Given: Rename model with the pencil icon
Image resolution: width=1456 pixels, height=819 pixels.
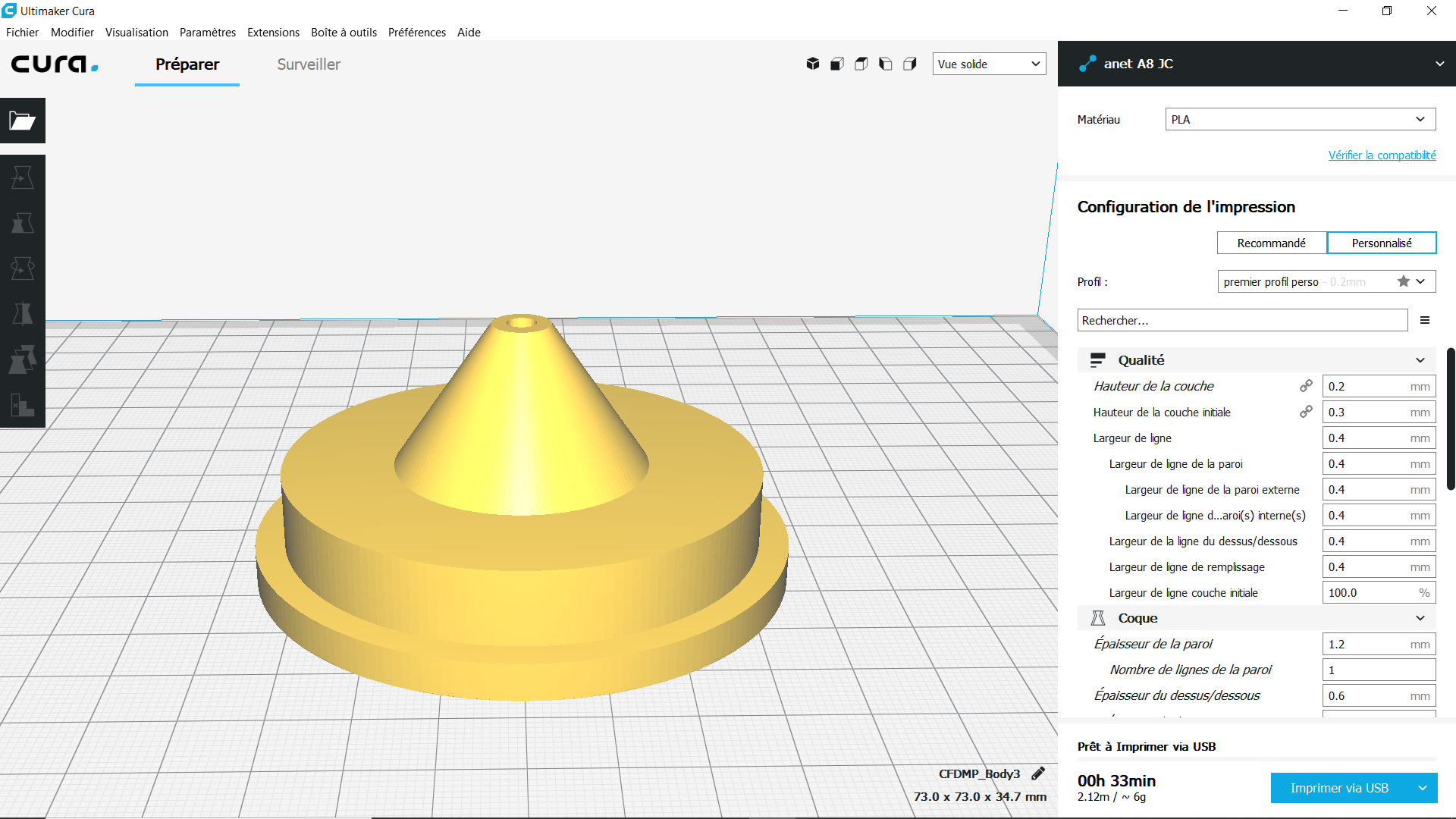Looking at the screenshot, I should click(1038, 773).
